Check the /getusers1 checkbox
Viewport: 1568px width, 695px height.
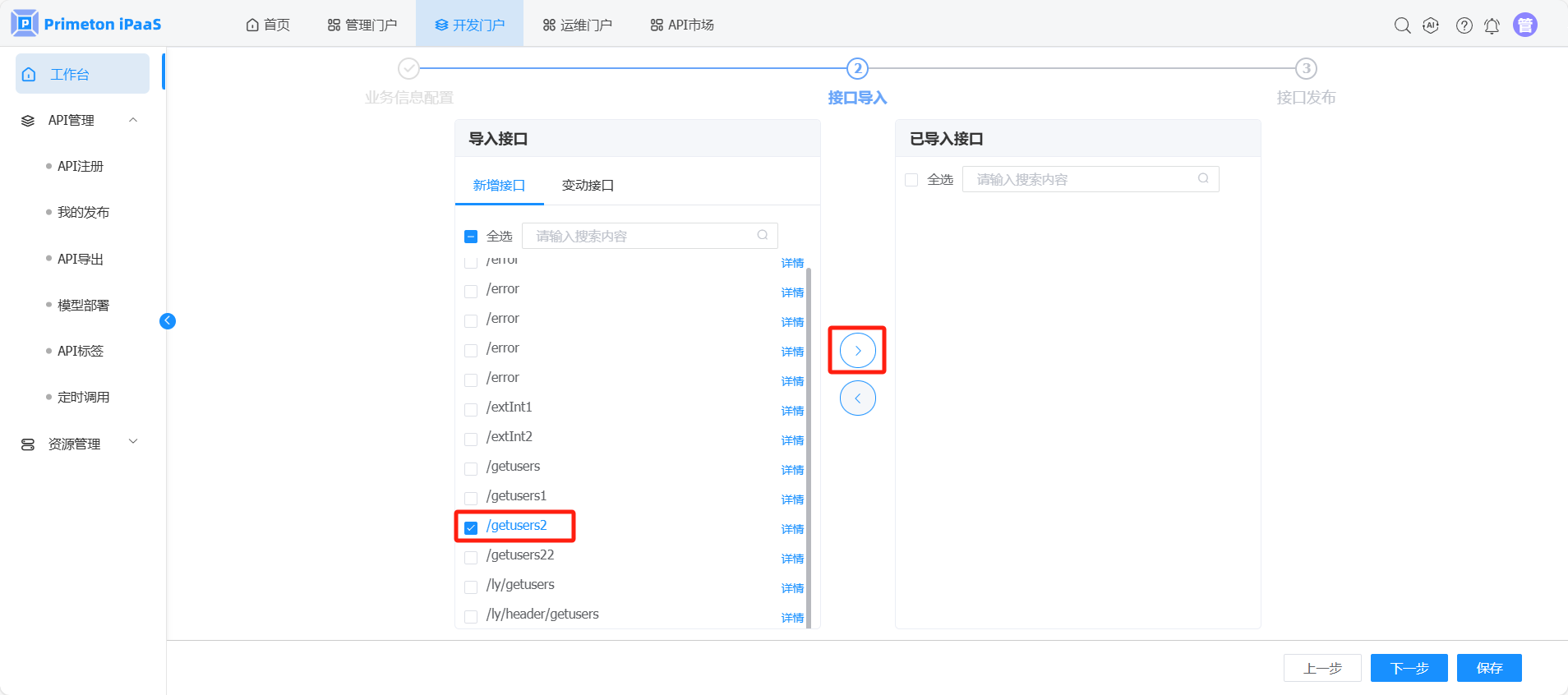(x=471, y=499)
